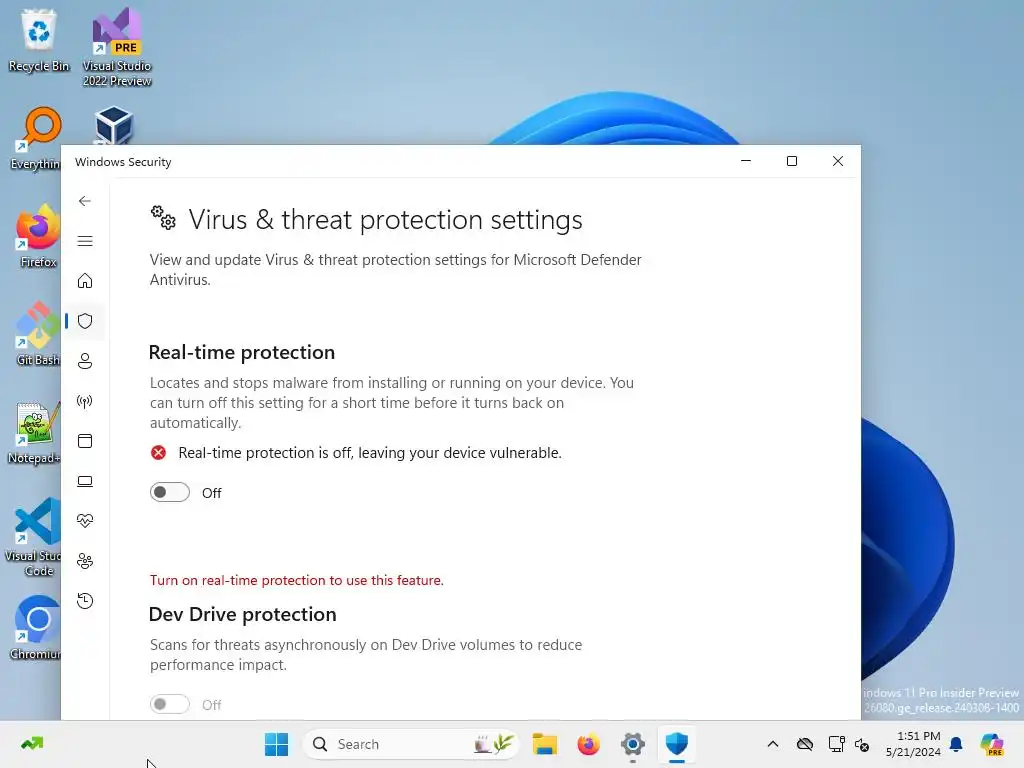Open File Explorer from taskbar
Image resolution: width=1024 pixels, height=768 pixels.
[x=544, y=744]
